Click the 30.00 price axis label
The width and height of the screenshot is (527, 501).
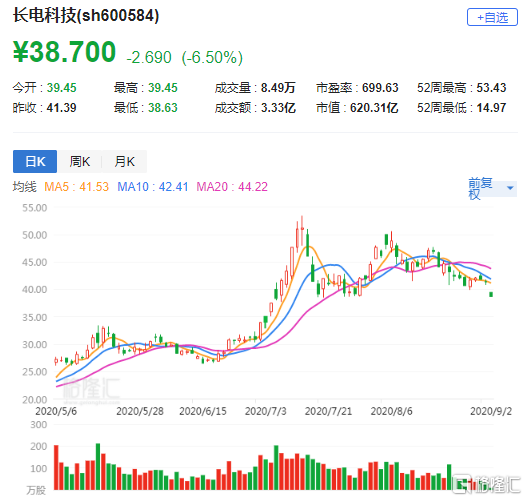point(35,345)
